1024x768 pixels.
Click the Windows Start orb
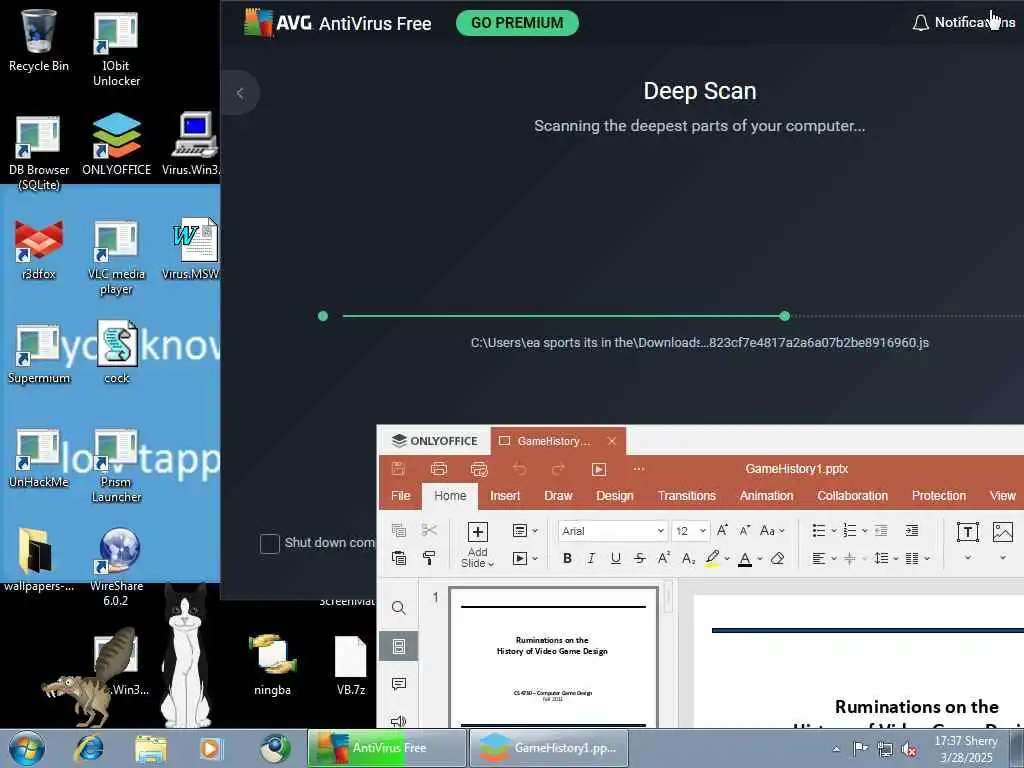click(x=27, y=748)
